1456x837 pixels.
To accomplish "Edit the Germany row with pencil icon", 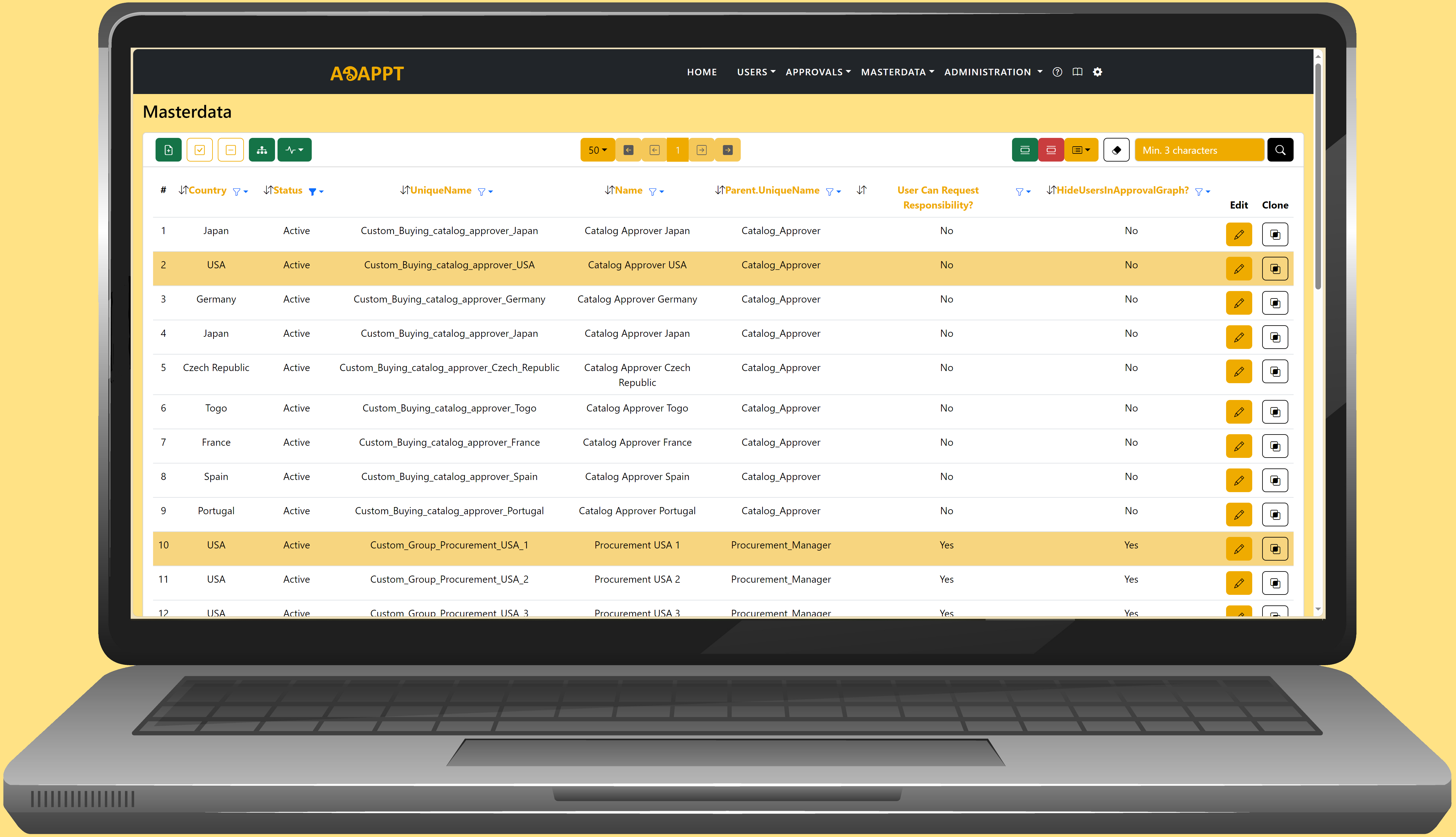I will 1238,303.
